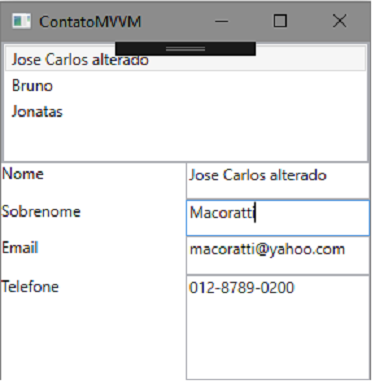Viewport: 375px width, 384px height.
Task: Minimize the ContatoMVVM window
Action: pyautogui.click(x=222, y=21)
